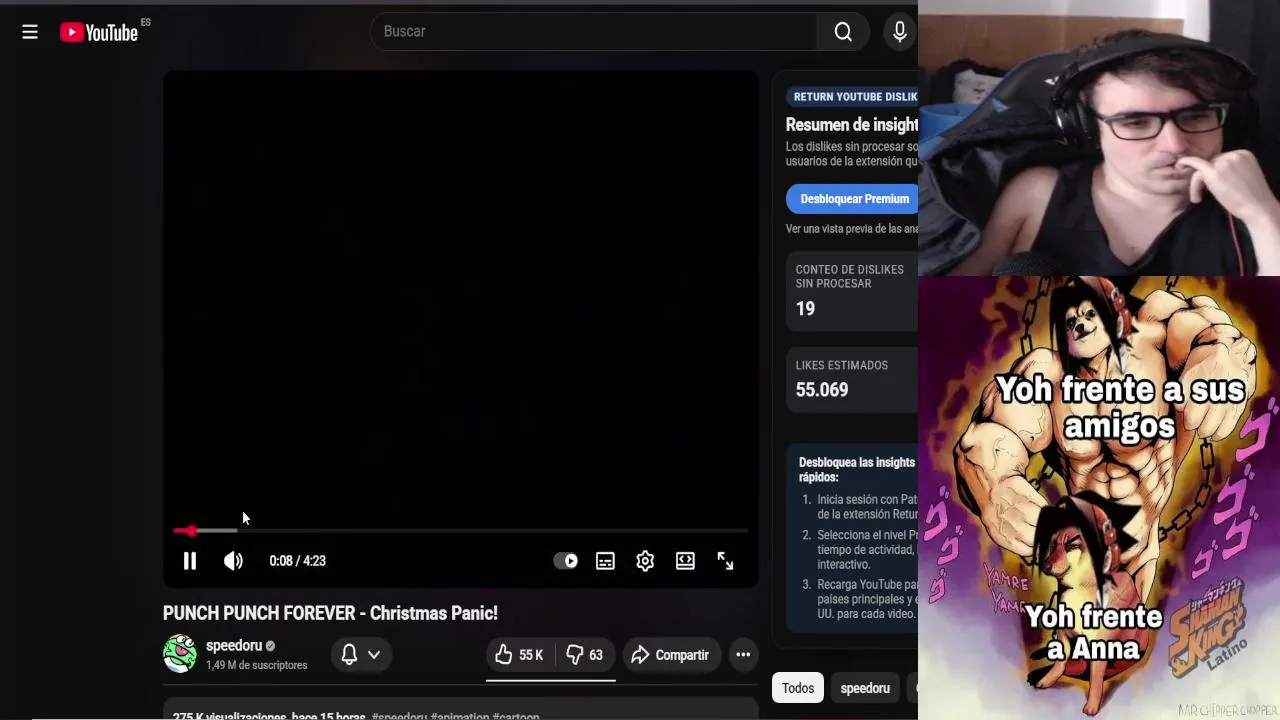This screenshot has width=1280, height=720.
Task: Start voice search with the microphone
Action: click(x=900, y=32)
